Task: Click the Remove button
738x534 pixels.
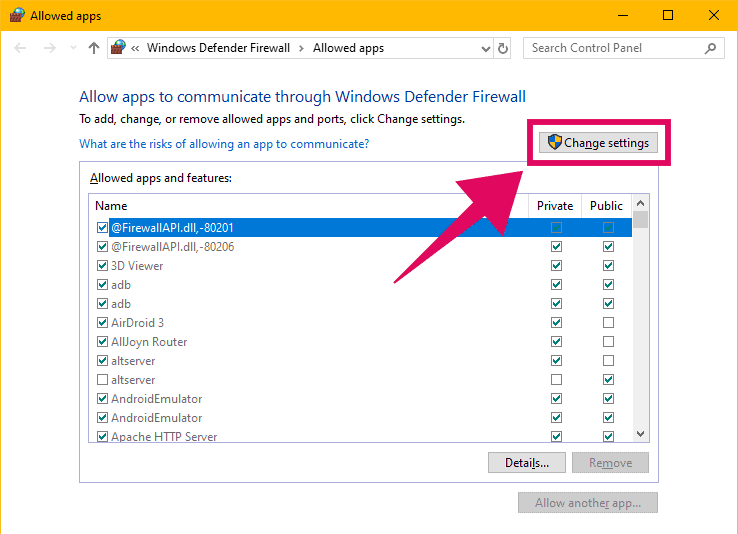Action: pyautogui.click(x=610, y=462)
